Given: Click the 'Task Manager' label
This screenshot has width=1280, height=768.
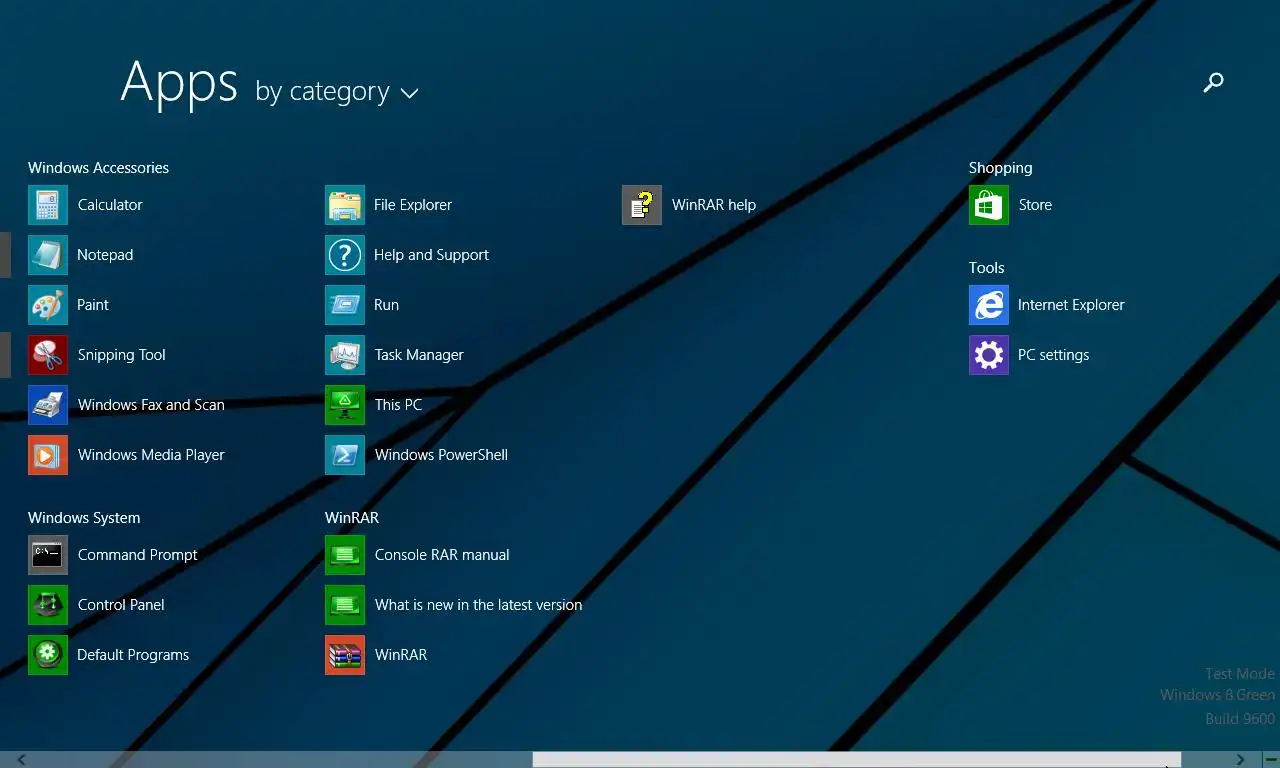Looking at the screenshot, I should 419,355.
